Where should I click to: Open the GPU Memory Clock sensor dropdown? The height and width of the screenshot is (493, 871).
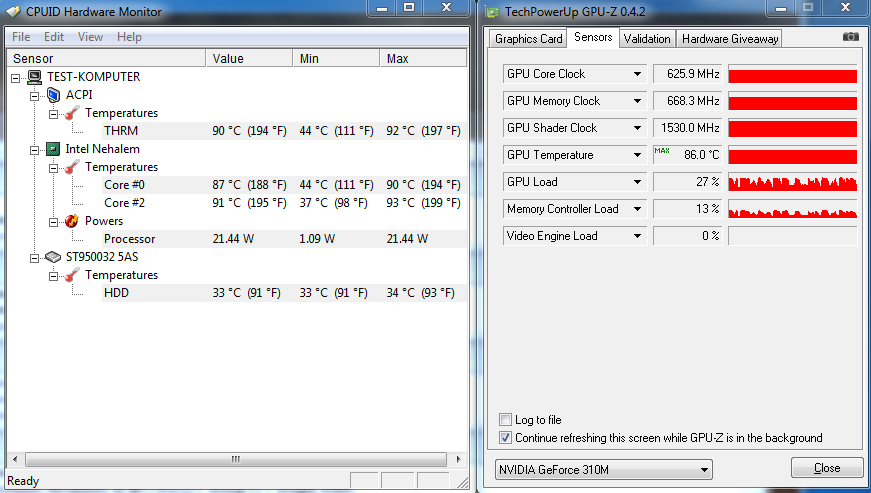tap(637, 101)
